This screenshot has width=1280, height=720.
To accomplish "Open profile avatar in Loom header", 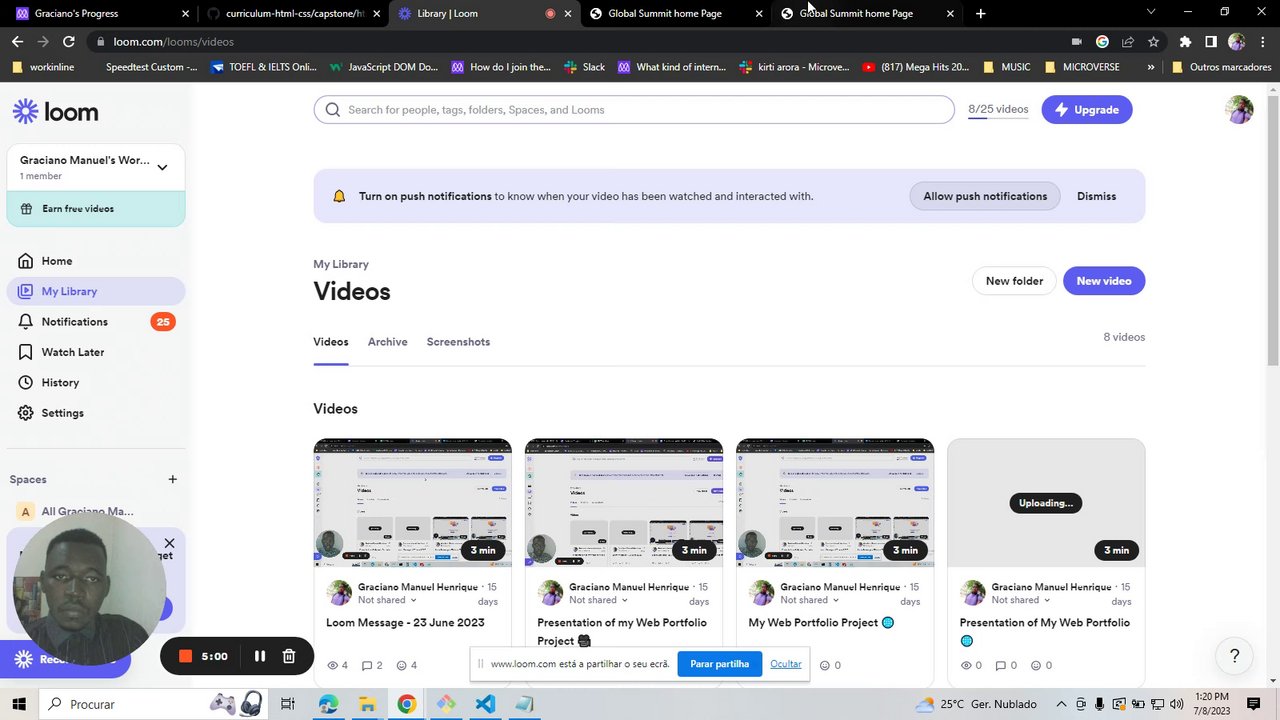I will point(1239,109).
